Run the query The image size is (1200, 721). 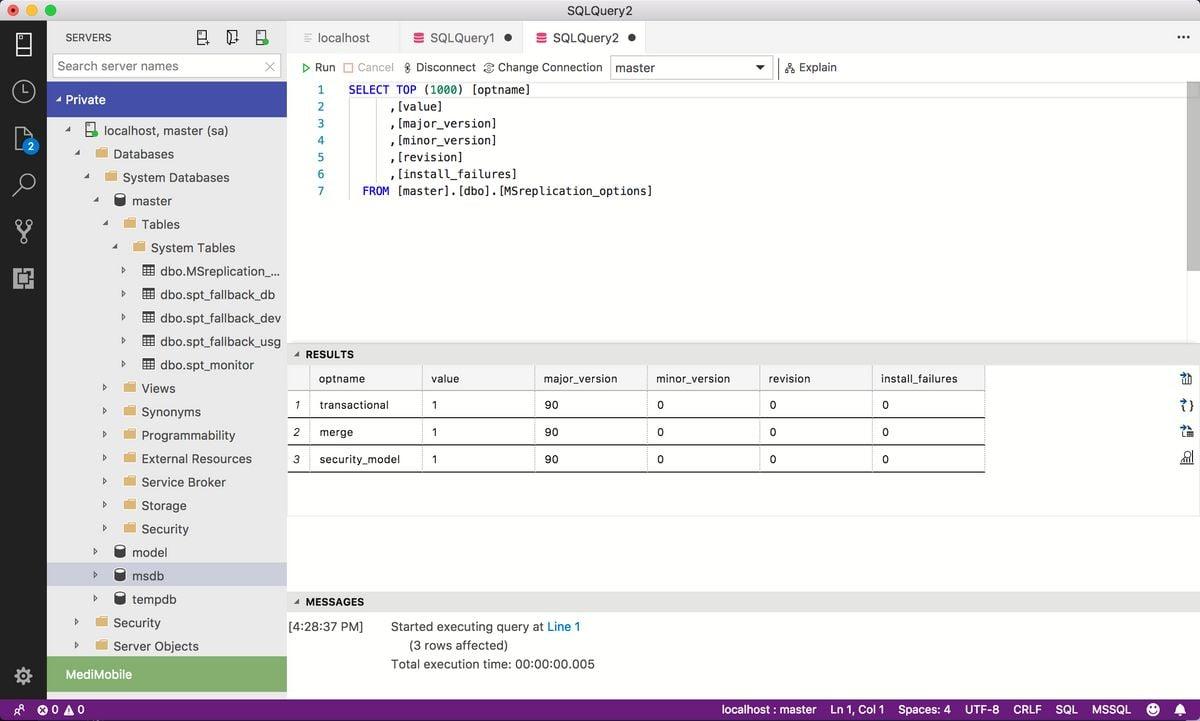tap(318, 67)
